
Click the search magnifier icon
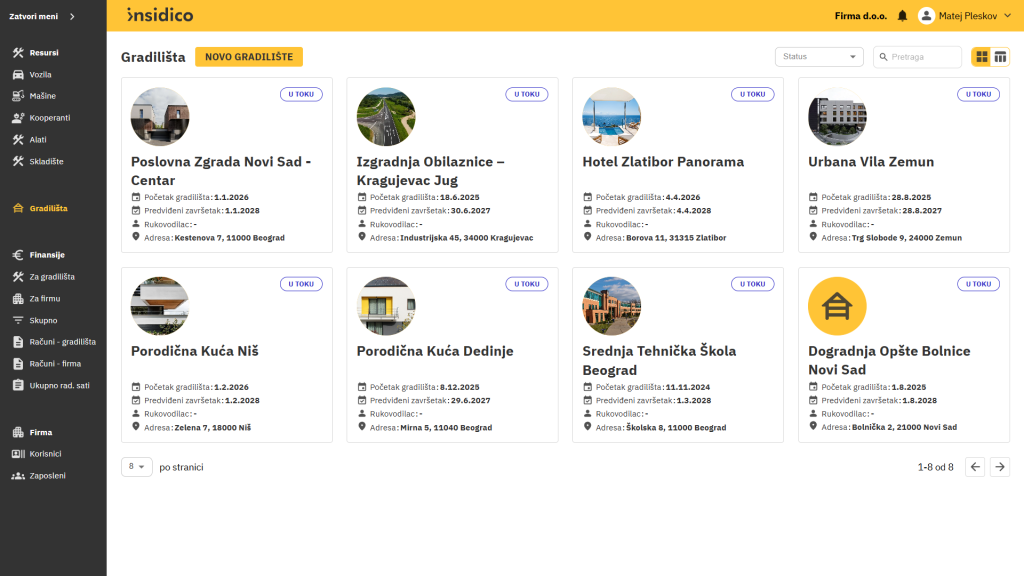[x=884, y=57]
